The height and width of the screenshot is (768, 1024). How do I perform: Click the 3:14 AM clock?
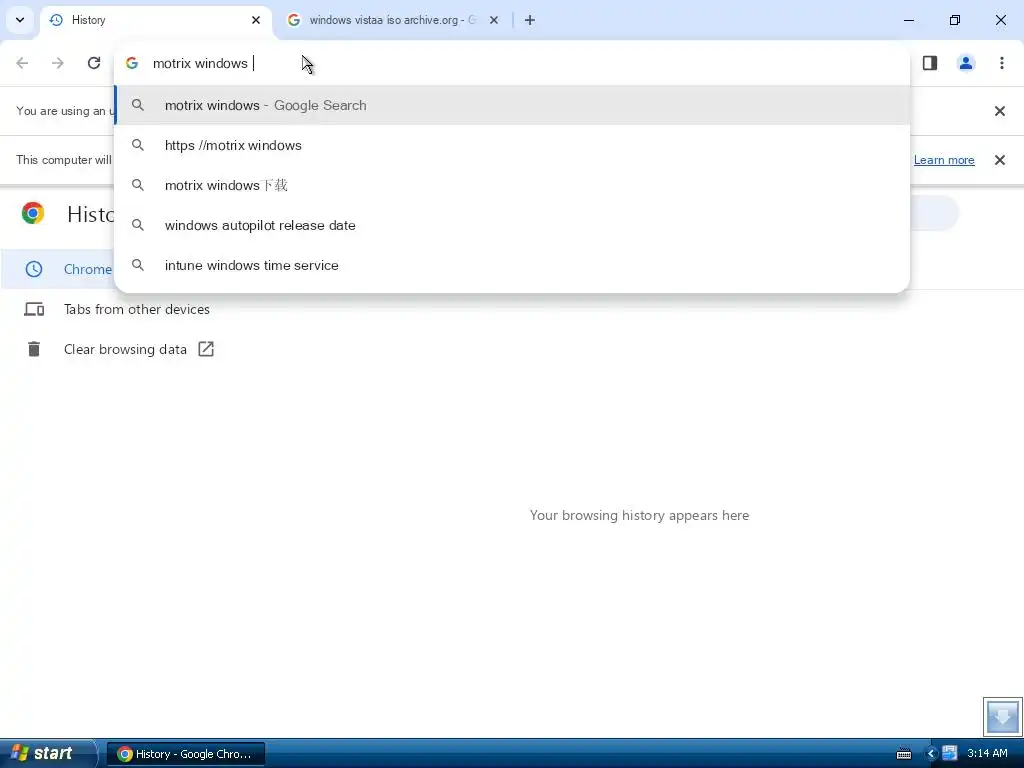click(x=987, y=754)
